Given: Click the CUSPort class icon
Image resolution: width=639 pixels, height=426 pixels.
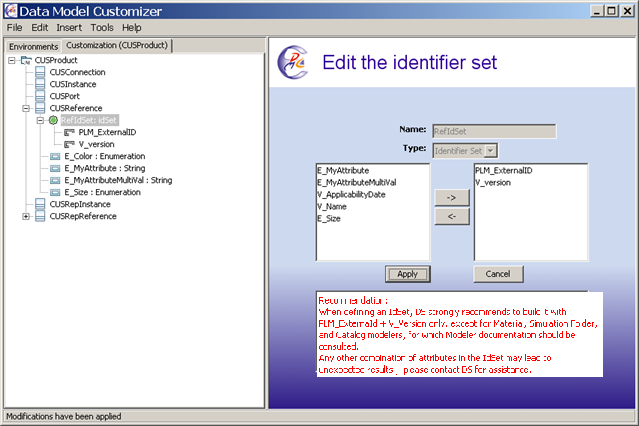Looking at the screenshot, I should coord(40,96).
